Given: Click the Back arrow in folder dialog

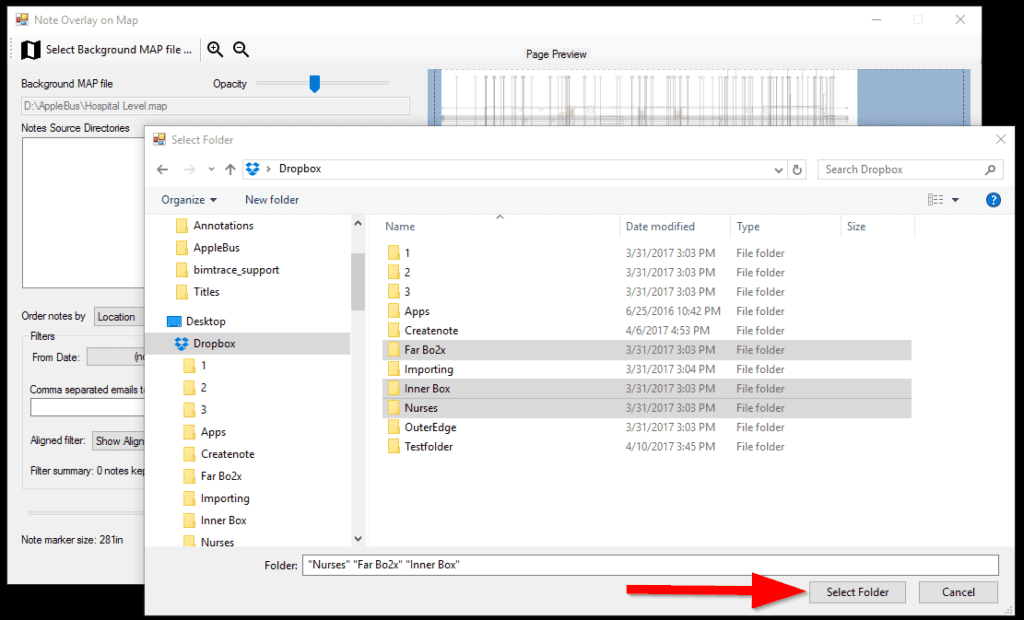Looking at the screenshot, I should click(163, 170).
